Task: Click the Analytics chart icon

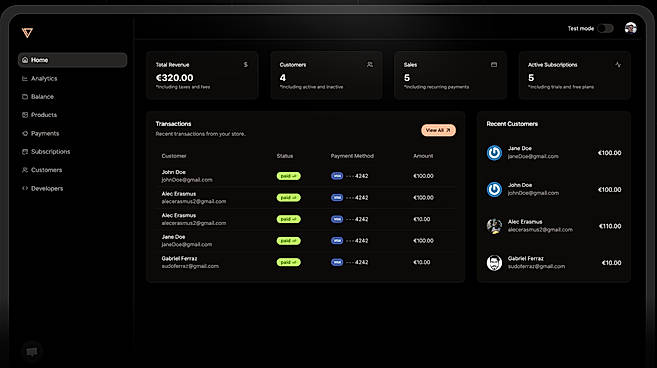Action: coord(25,78)
